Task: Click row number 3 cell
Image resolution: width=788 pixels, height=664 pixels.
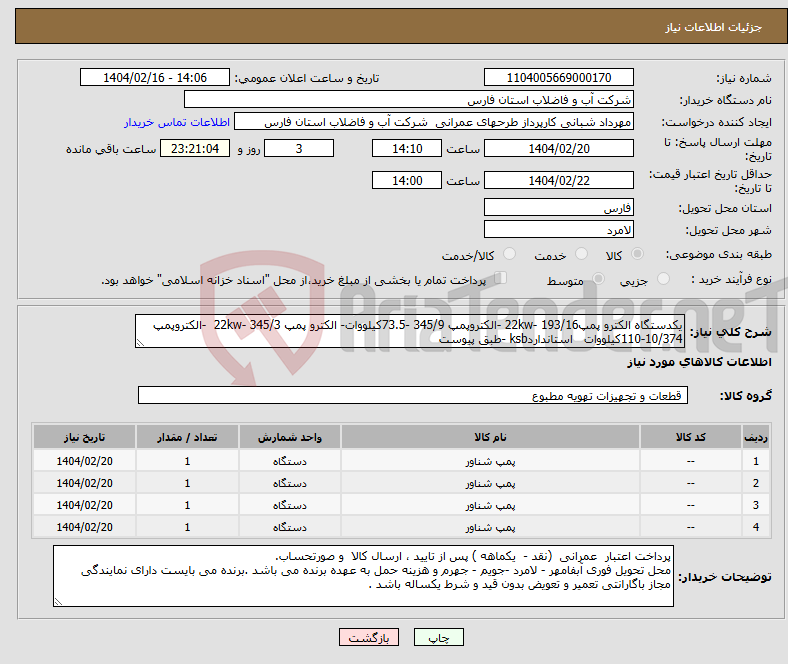Action: coord(755,505)
